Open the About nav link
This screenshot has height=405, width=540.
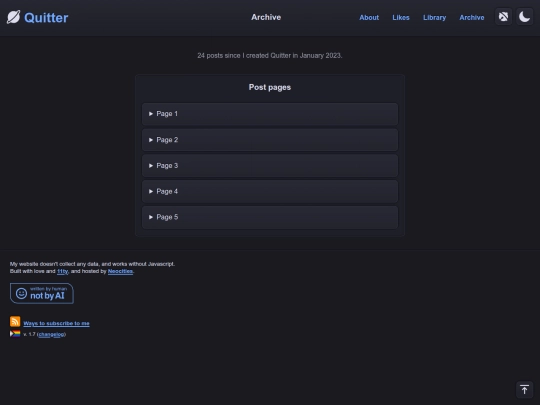tap(369, 18)
